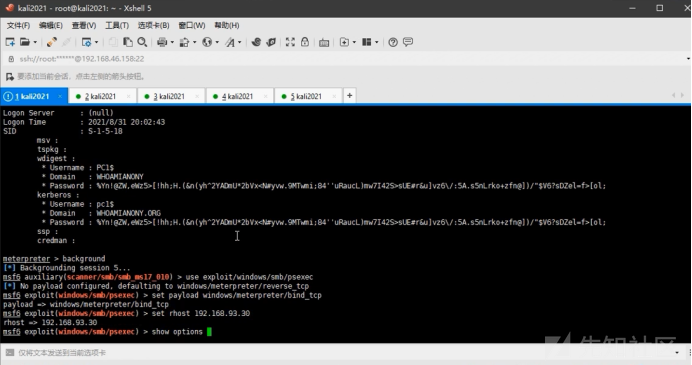The image size is (692, 365).
Task: Close the 1 kali2021 tab
Action: [60, 96]
